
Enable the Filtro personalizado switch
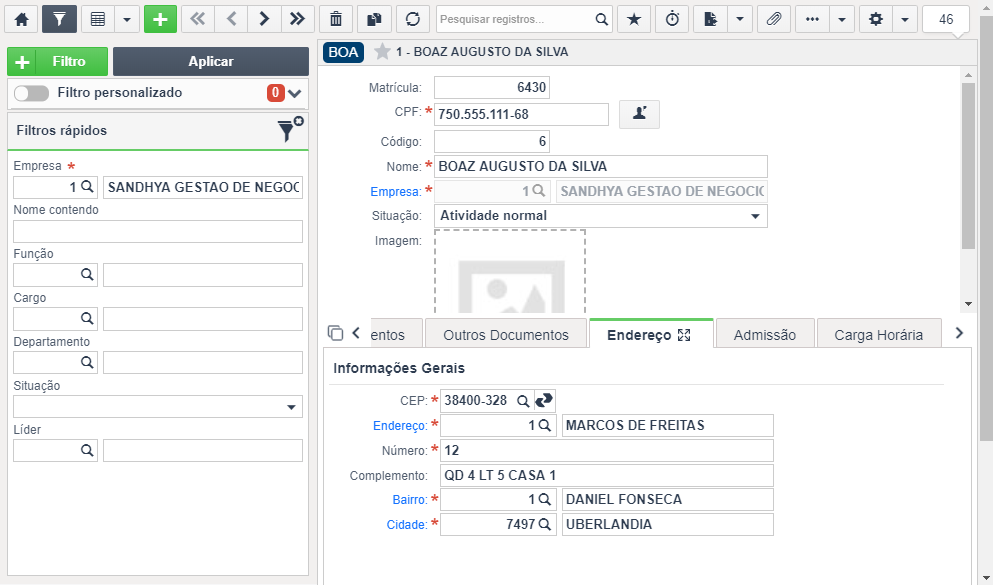(x=31, y=93)
